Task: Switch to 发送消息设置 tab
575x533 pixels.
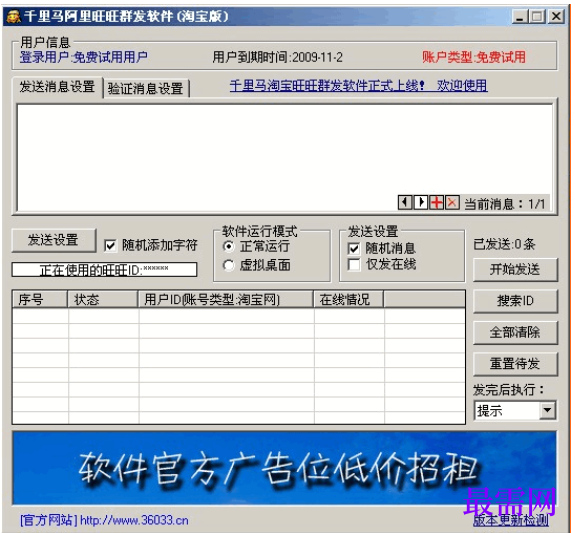Action: tap(58, 87)
